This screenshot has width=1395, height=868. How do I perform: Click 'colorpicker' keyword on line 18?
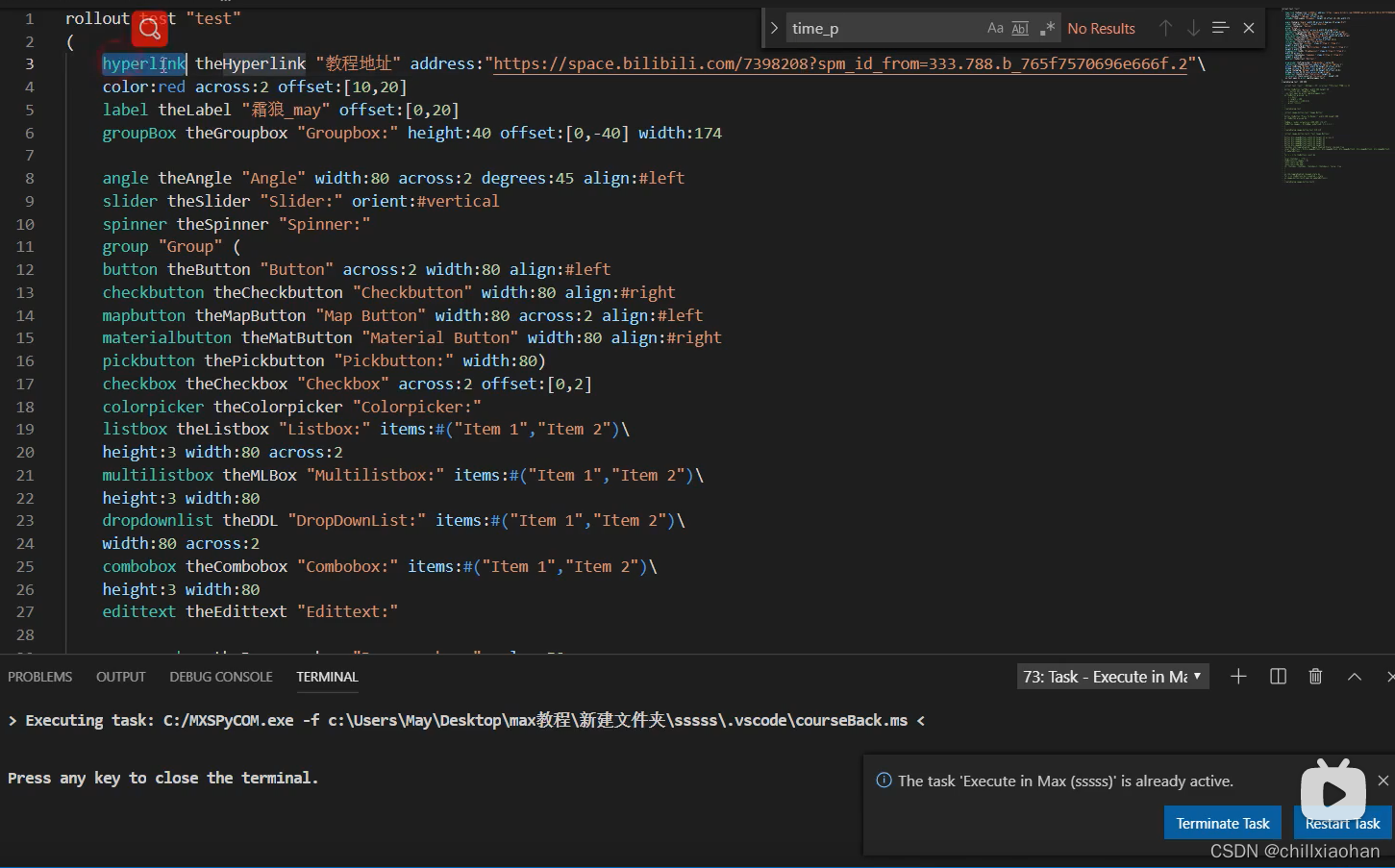point(153,407)
